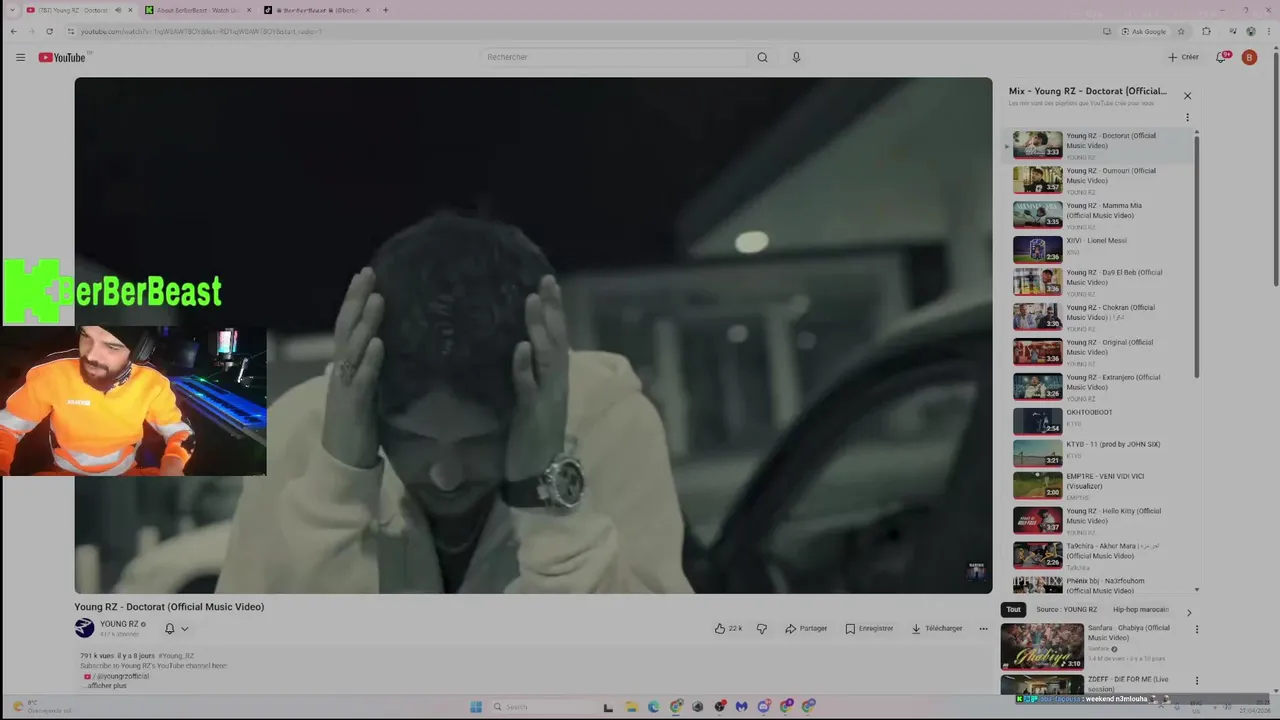Select Young RZ - Extranjero in playlist

[1099, 387]
